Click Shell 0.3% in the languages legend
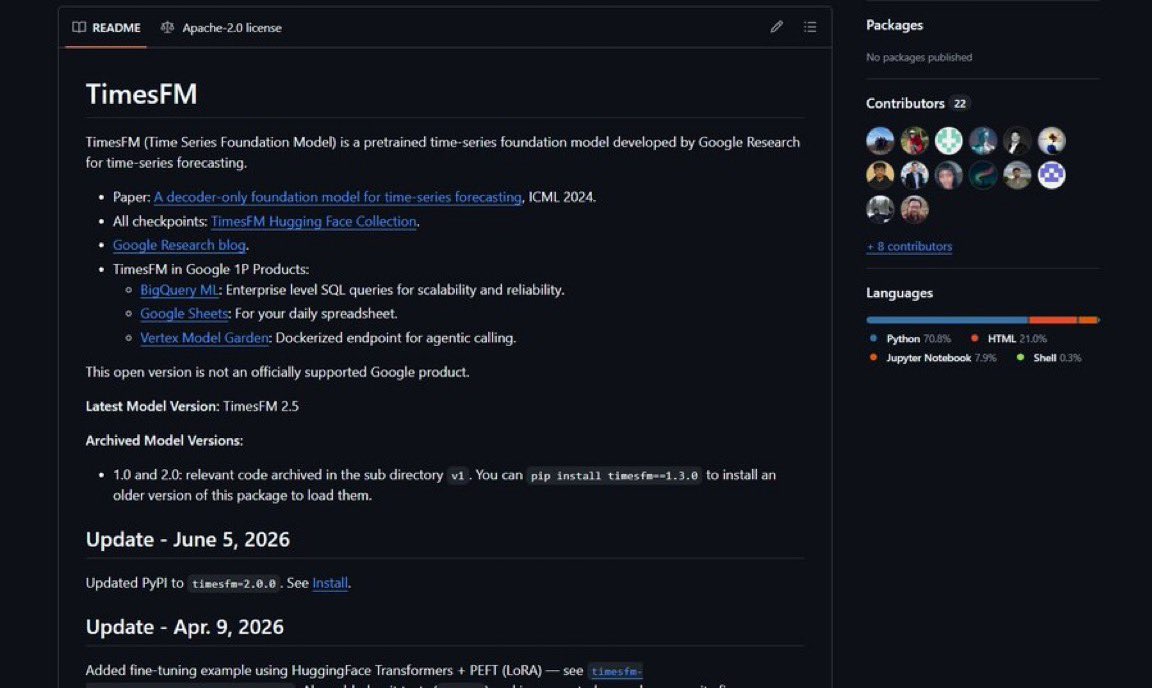Screen dimensions: 1152x688 click(1049, 358)
